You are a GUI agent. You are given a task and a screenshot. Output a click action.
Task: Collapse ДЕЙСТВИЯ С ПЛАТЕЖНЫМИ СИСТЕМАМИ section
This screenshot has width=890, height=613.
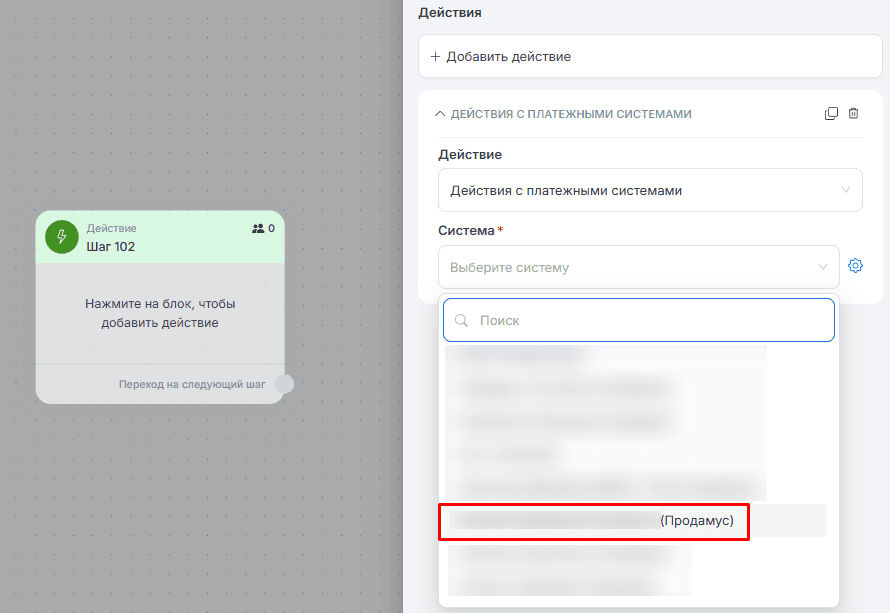point(440,114)
